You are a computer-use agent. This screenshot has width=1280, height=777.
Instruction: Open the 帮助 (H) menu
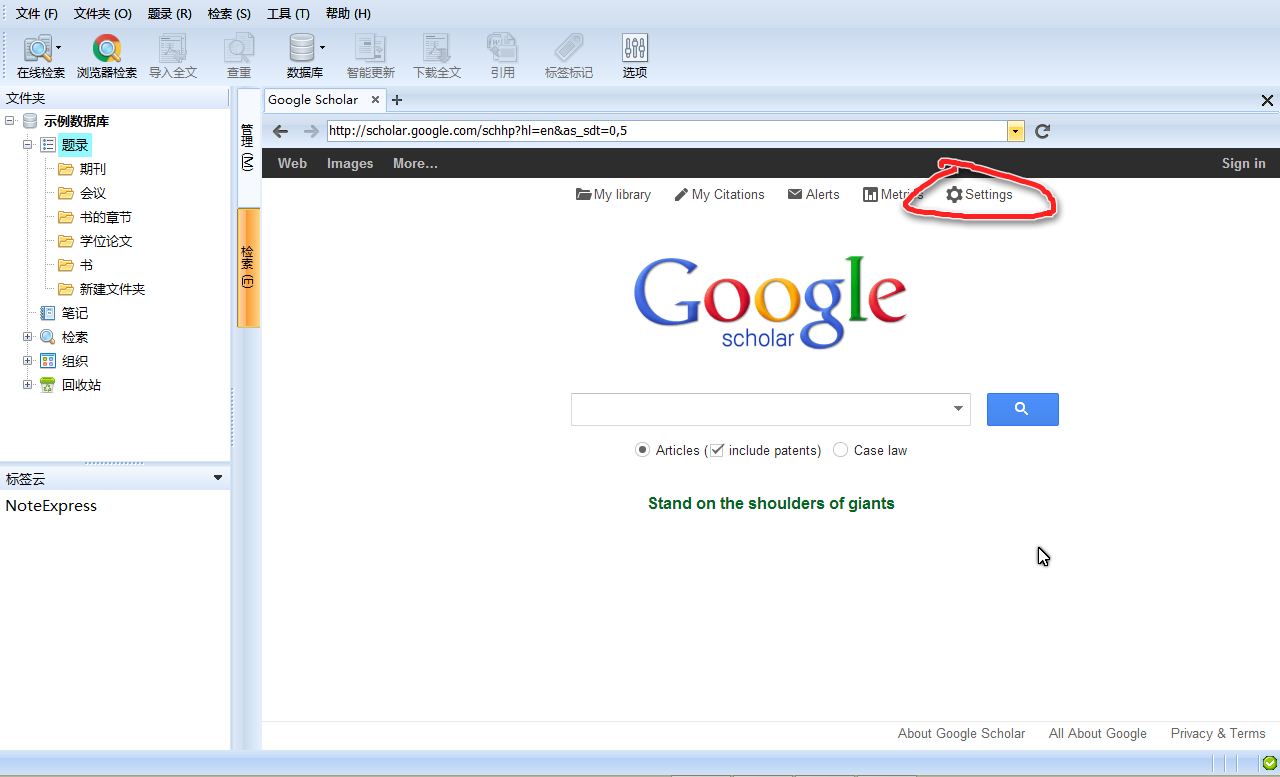tap(348, 13)
